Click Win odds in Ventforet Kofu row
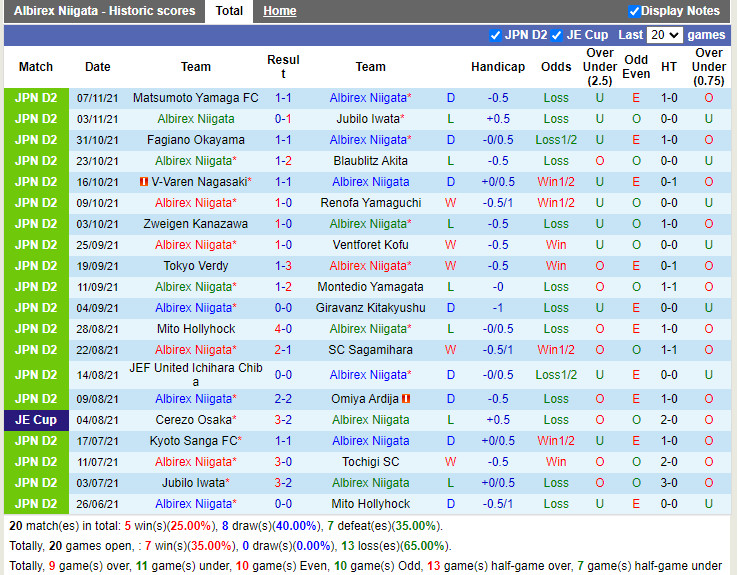The height and width of the screenshot is (575, 738). tap(556, 245)
